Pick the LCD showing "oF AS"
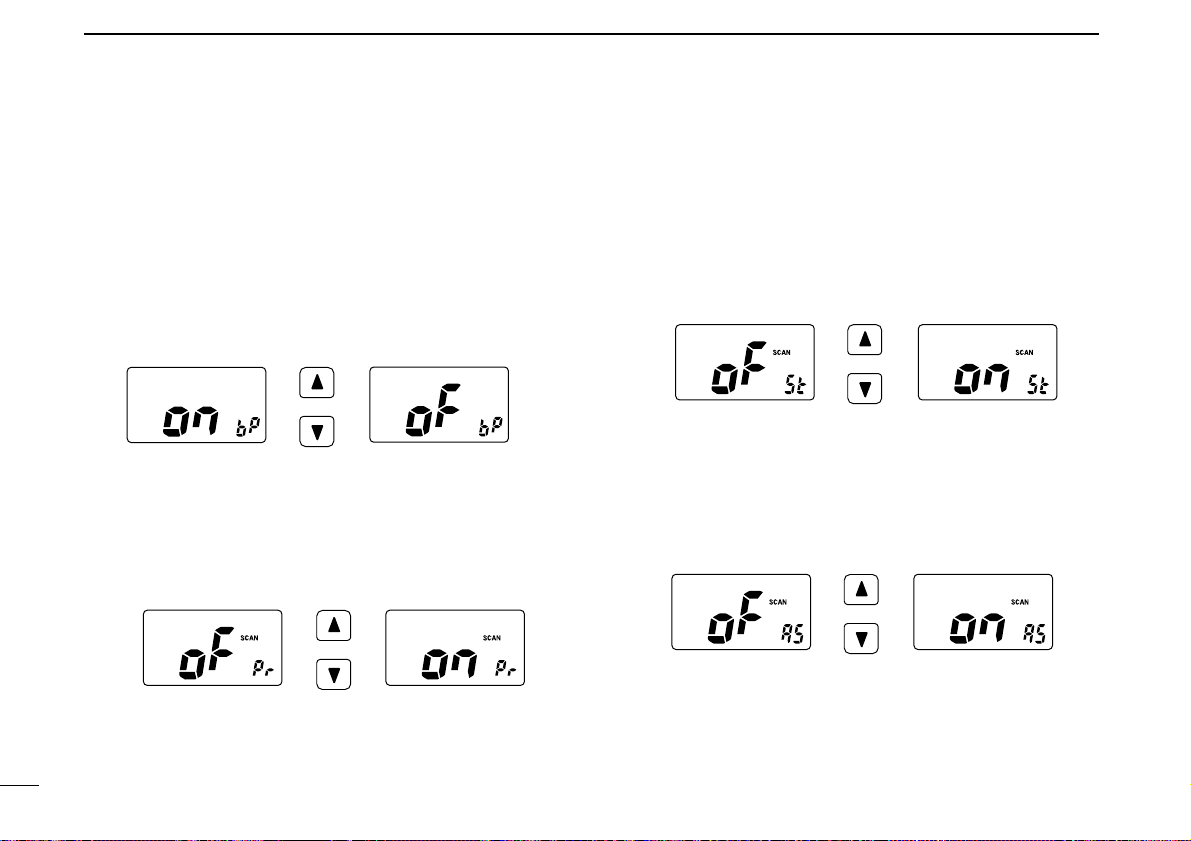The height and width of the screenshot is (841, 1191). pyautogui.click(x=741, y=612)
